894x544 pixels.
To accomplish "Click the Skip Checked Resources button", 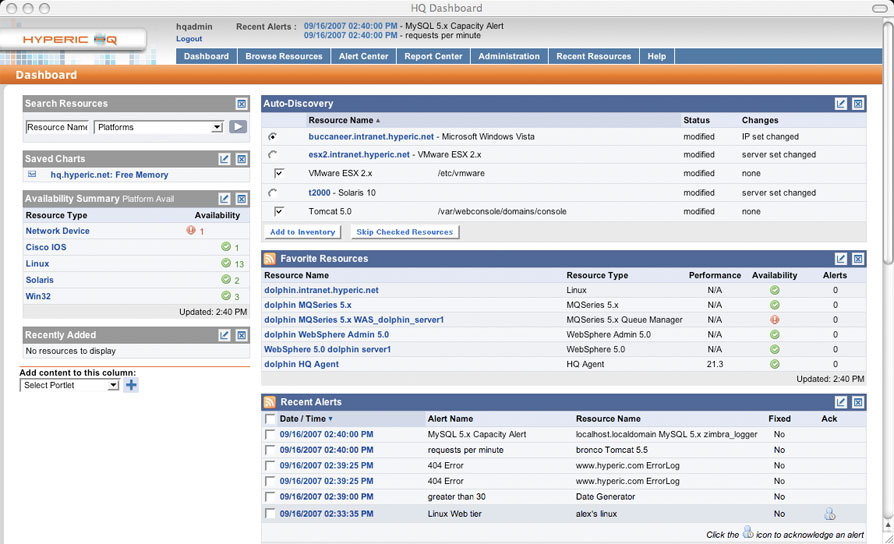I will pyautogui.click(x=404, y=232).
